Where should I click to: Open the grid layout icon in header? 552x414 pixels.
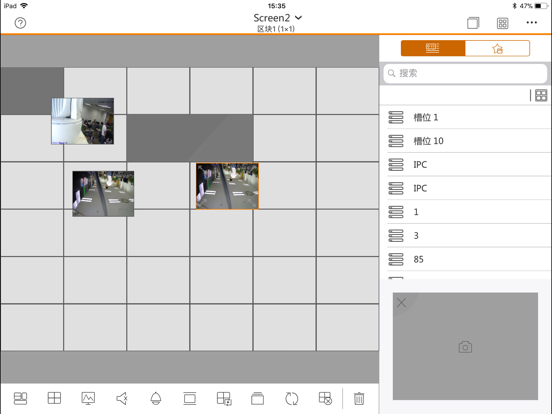(502, 23)
